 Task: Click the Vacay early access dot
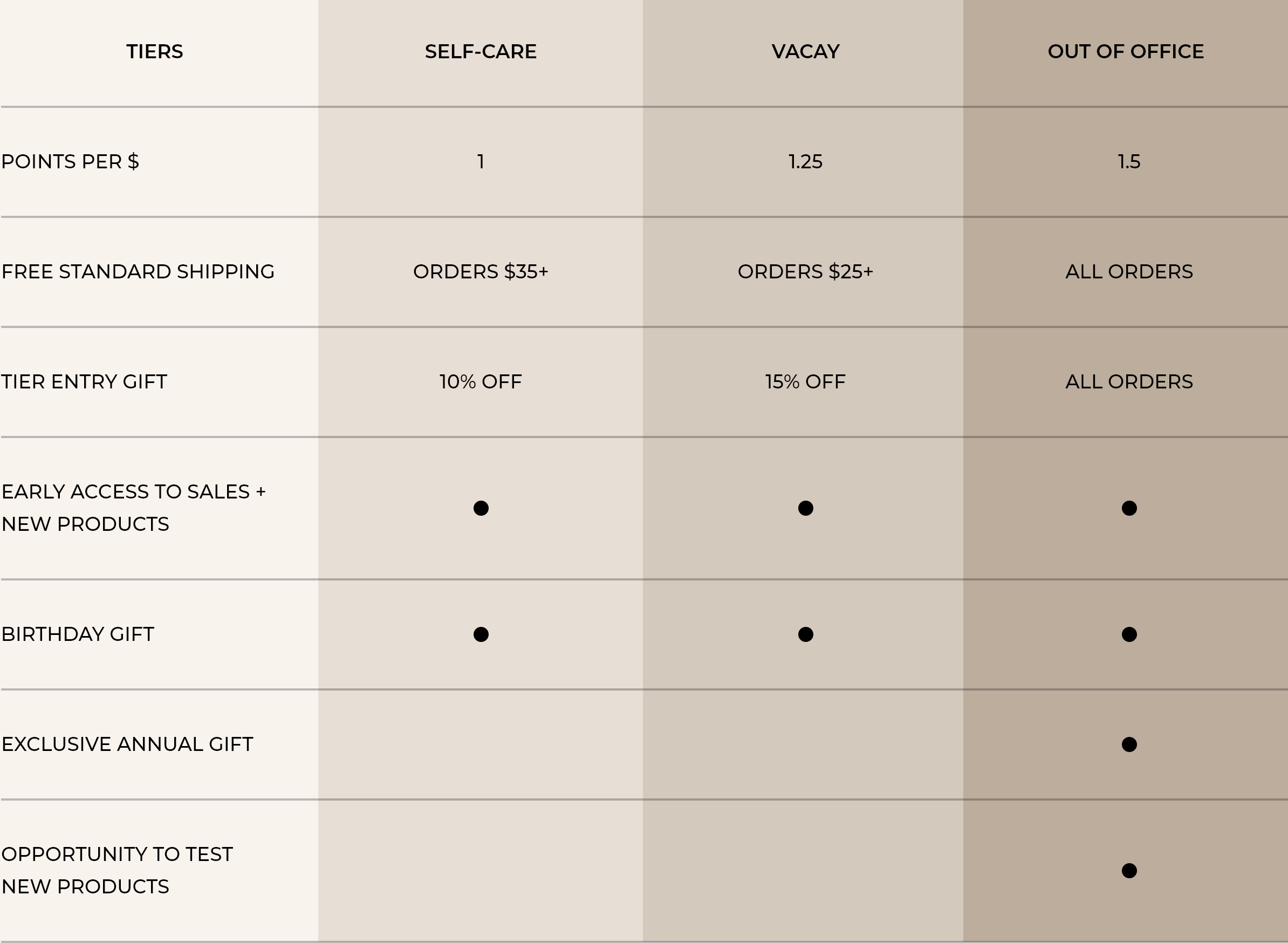point(806,508)
